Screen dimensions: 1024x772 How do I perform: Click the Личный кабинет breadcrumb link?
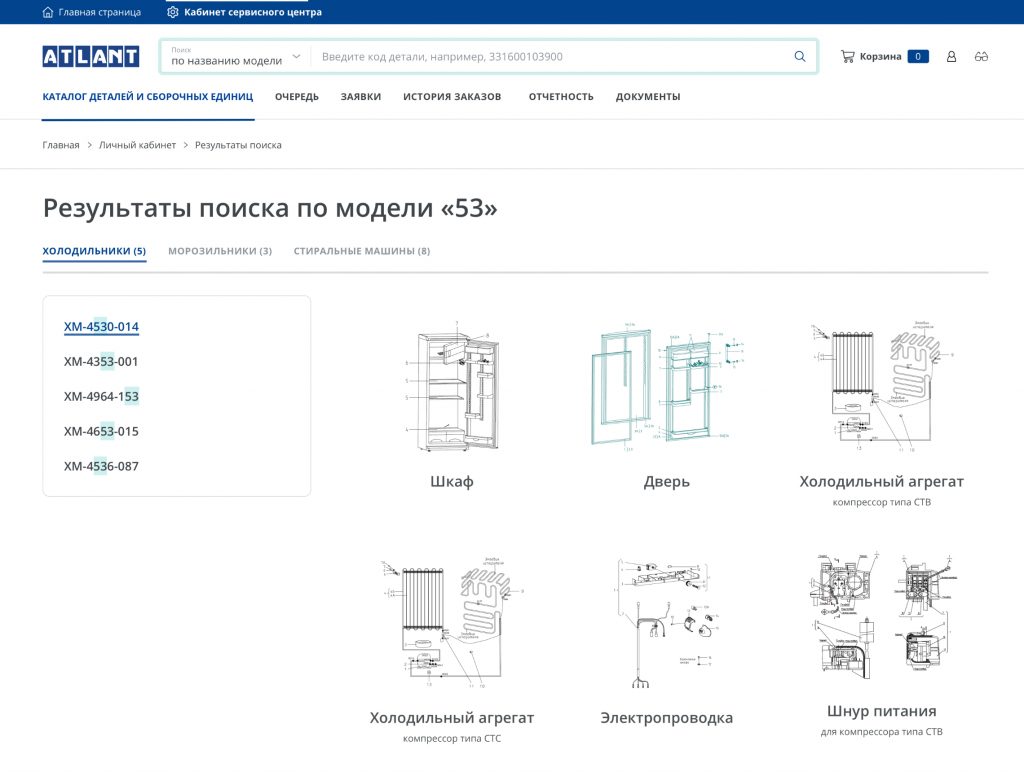tap(137, 145)
